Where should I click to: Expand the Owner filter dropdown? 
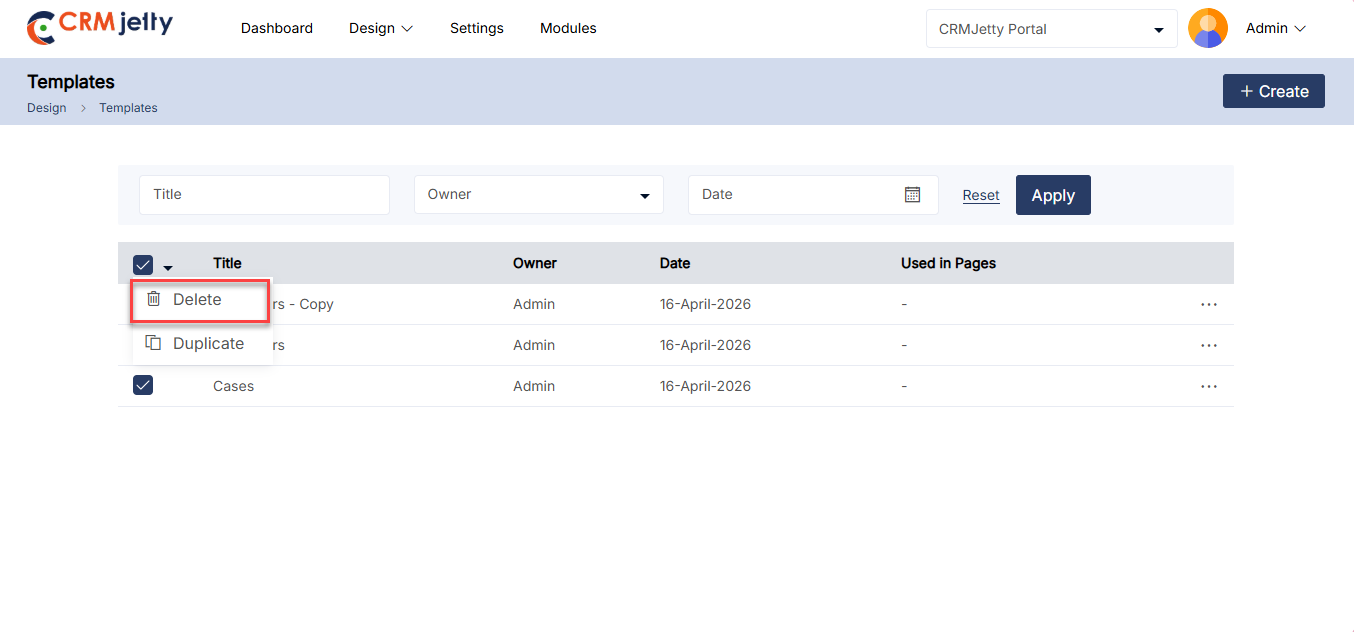click(538, 195)
